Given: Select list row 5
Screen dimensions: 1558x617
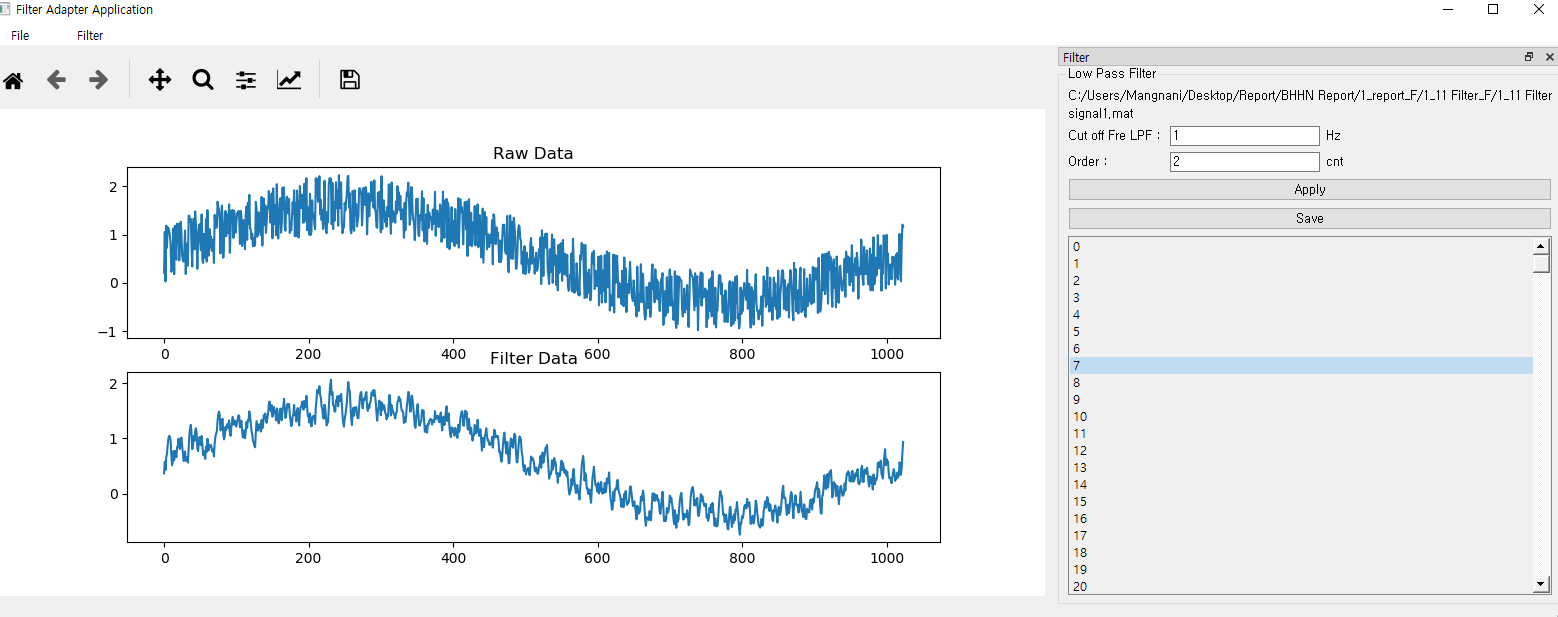Looking at the screenshot, I should [x=1301, y=331].
